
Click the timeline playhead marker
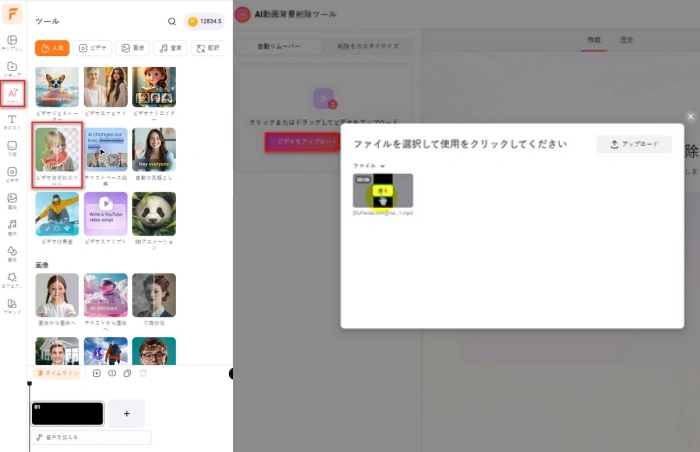[x=29, y=384]
